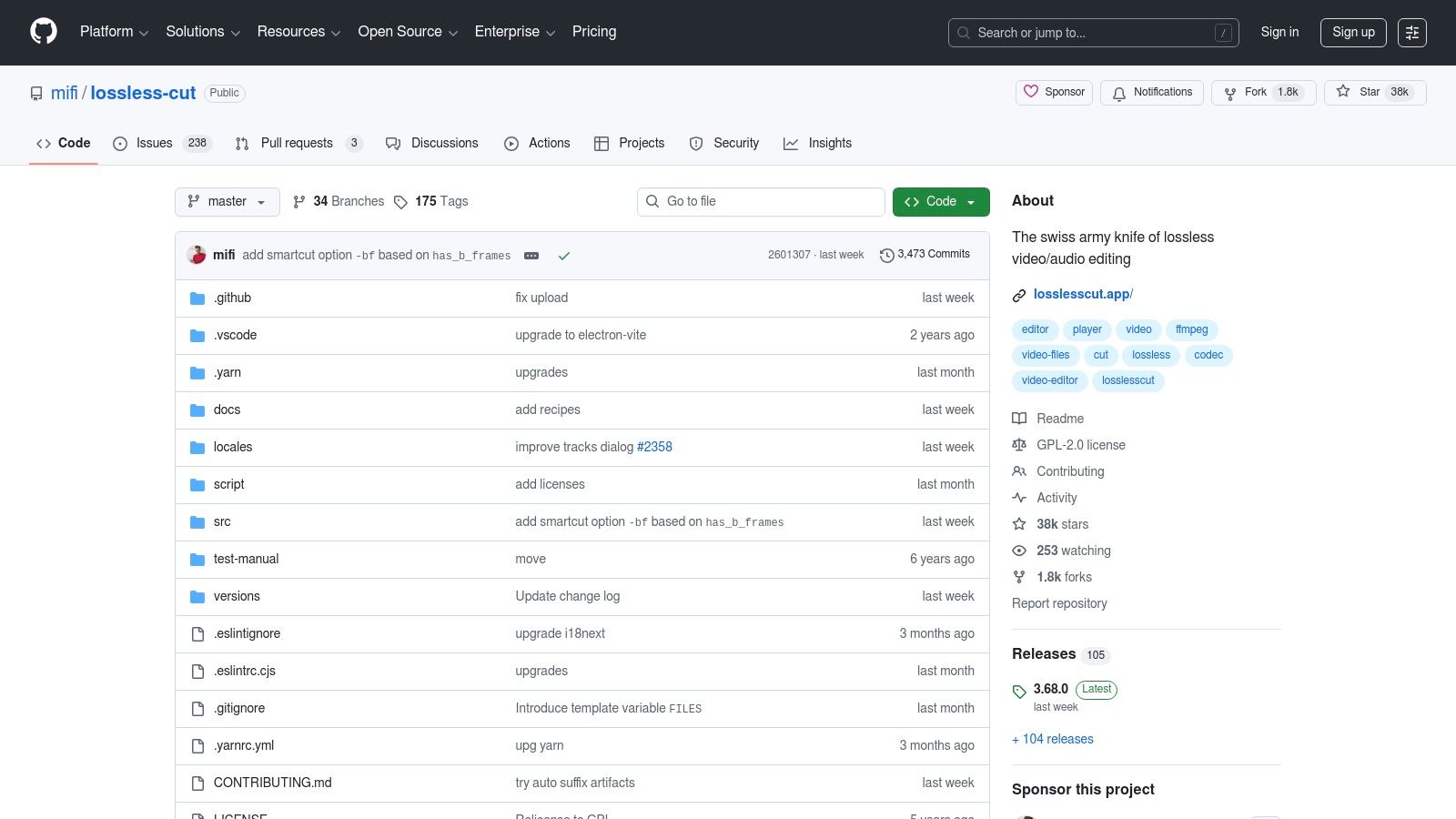Click mifi's avatar in the commit row
Screen dimensions: 1456x819
[x=197, y=255]
